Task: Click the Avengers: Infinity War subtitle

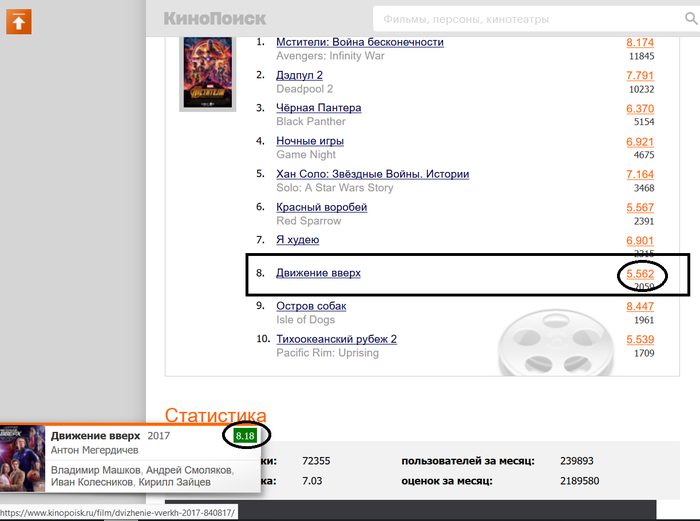Action: [330, 56]
